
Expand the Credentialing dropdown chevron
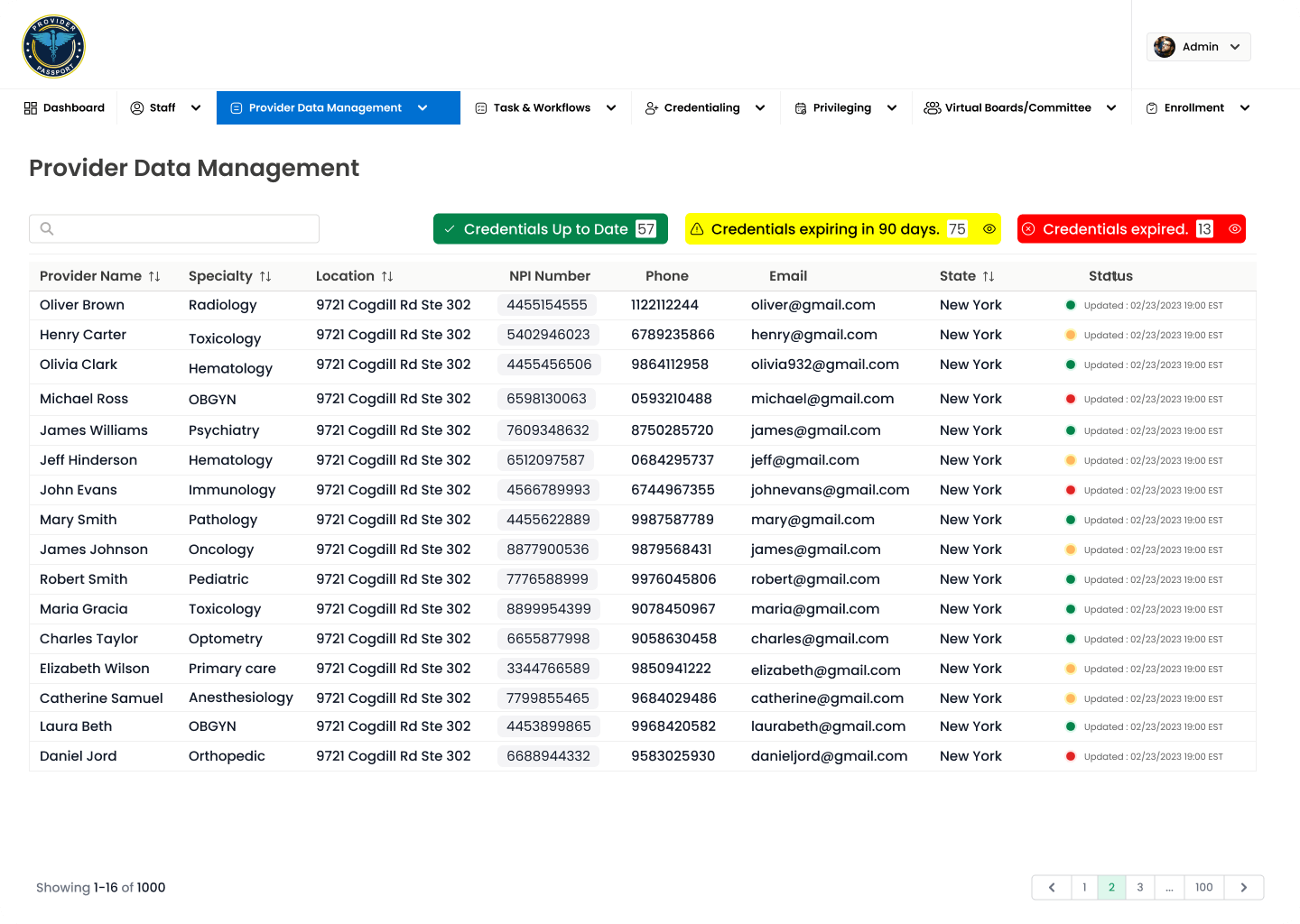(760, 107)
